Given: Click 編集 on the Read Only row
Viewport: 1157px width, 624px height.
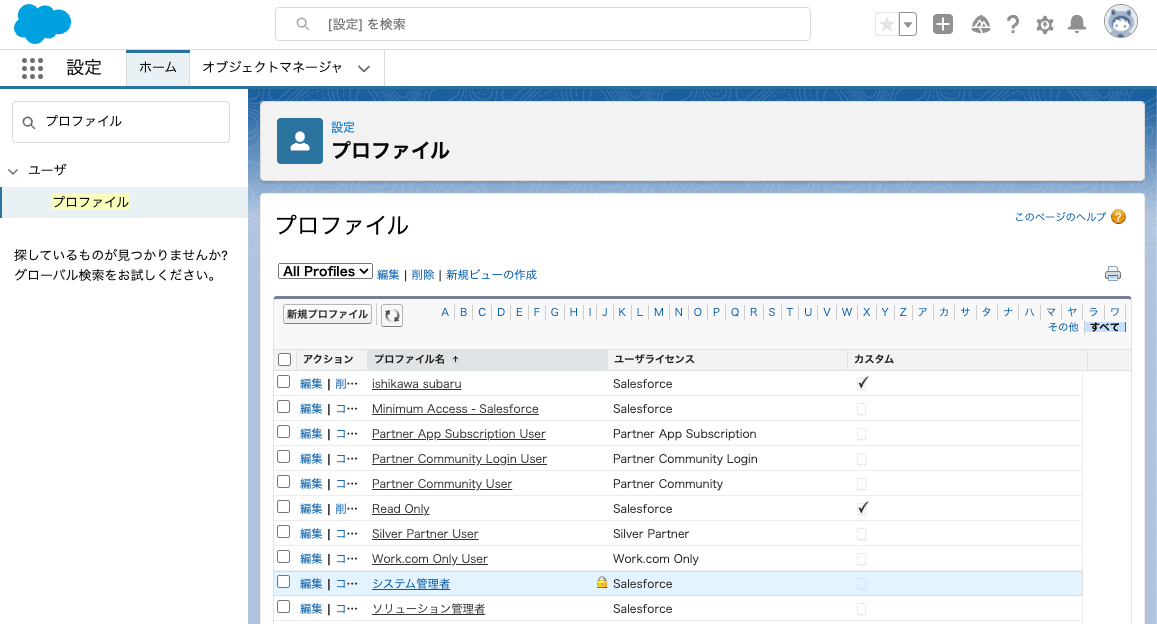Looking at the screenshot, I should [311, 509].
